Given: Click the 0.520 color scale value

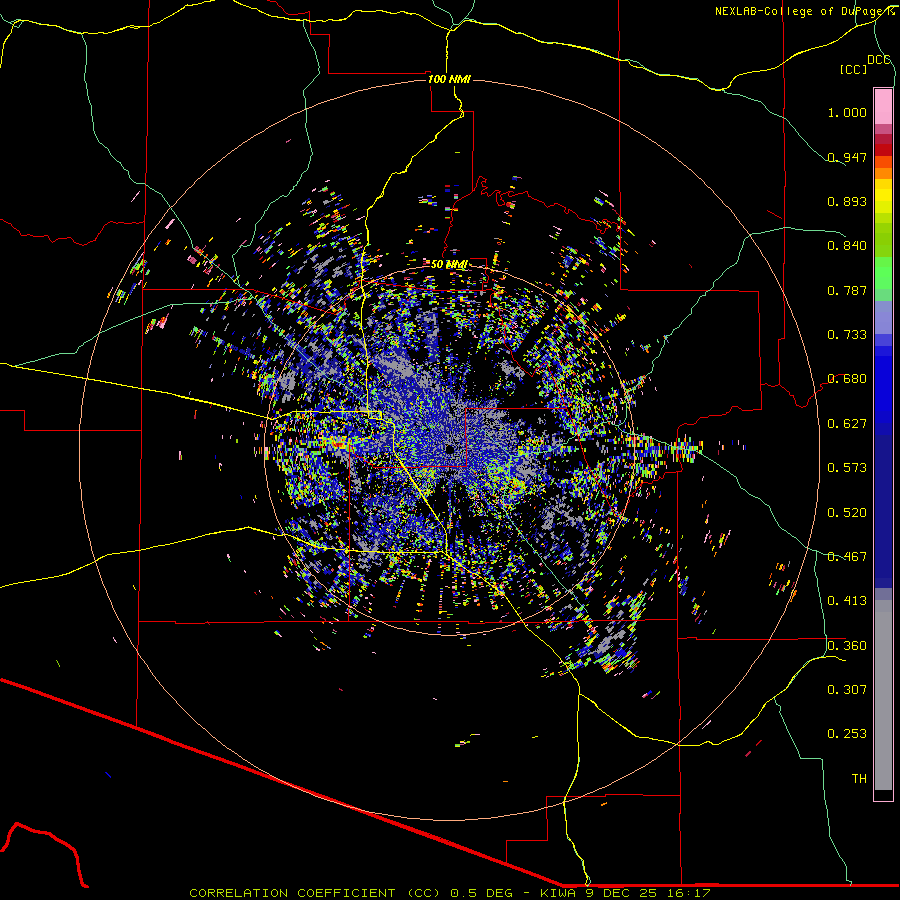Looking at the screenshot, I should (847, 513).
